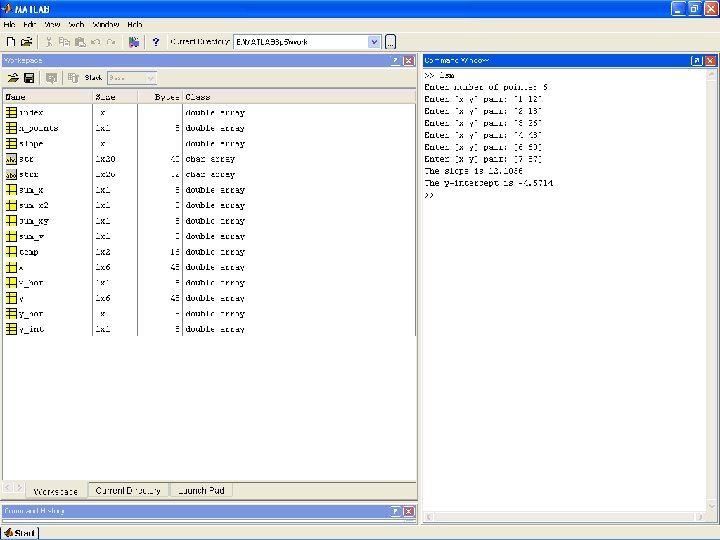
Task: Open the Edit menu
Action: [x=30, y=24]
